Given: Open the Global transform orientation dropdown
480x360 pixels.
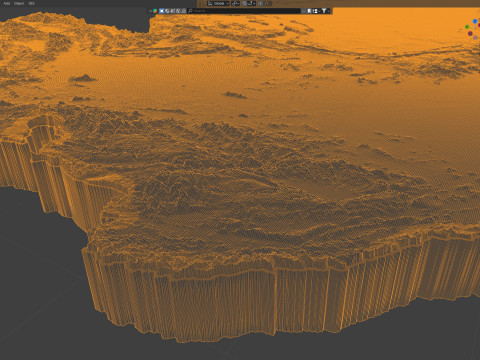Looking at the screenshot, I should tap(218, 3).
